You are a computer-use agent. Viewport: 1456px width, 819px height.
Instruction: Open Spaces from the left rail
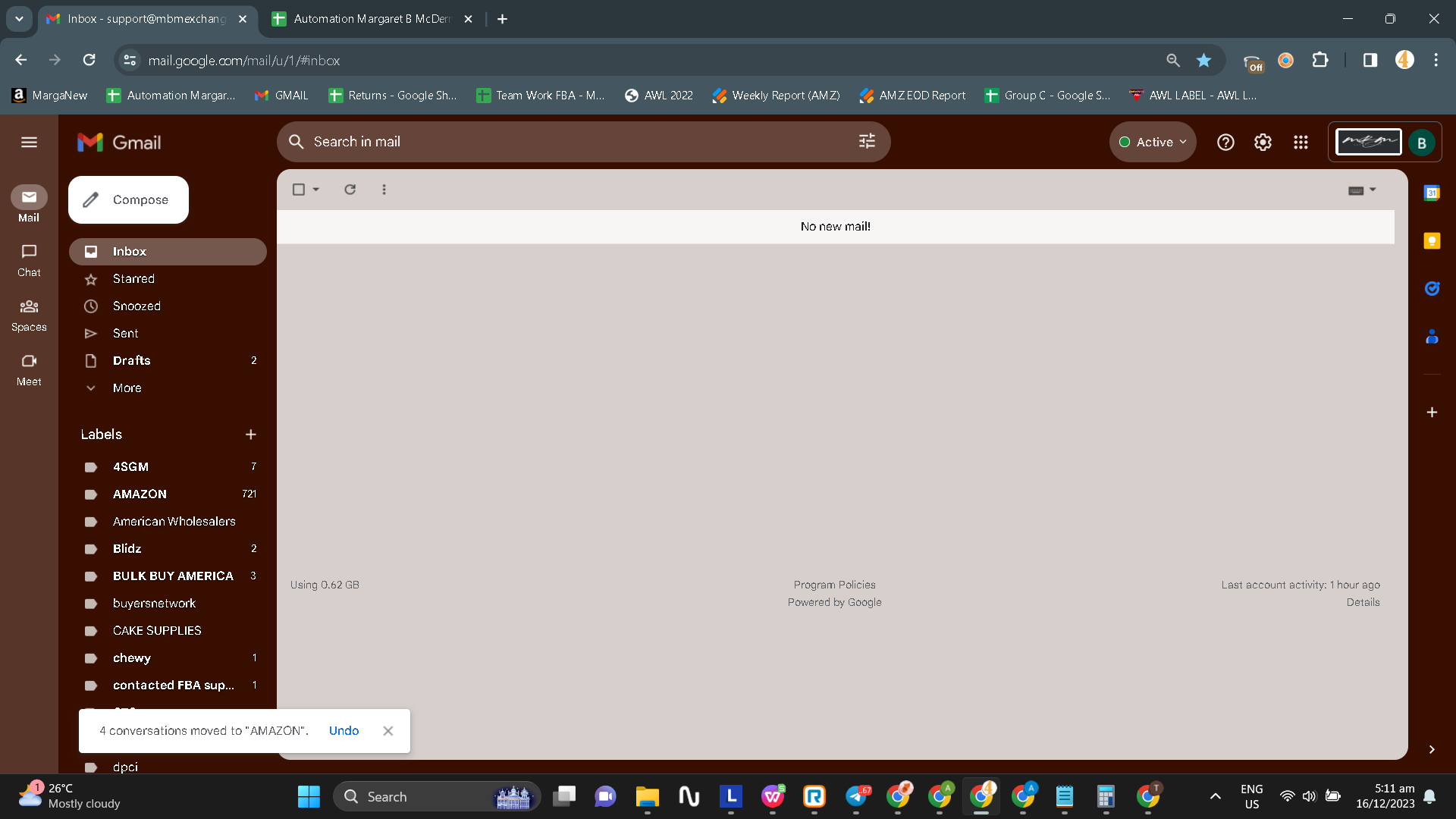click(x=29, y=315)
